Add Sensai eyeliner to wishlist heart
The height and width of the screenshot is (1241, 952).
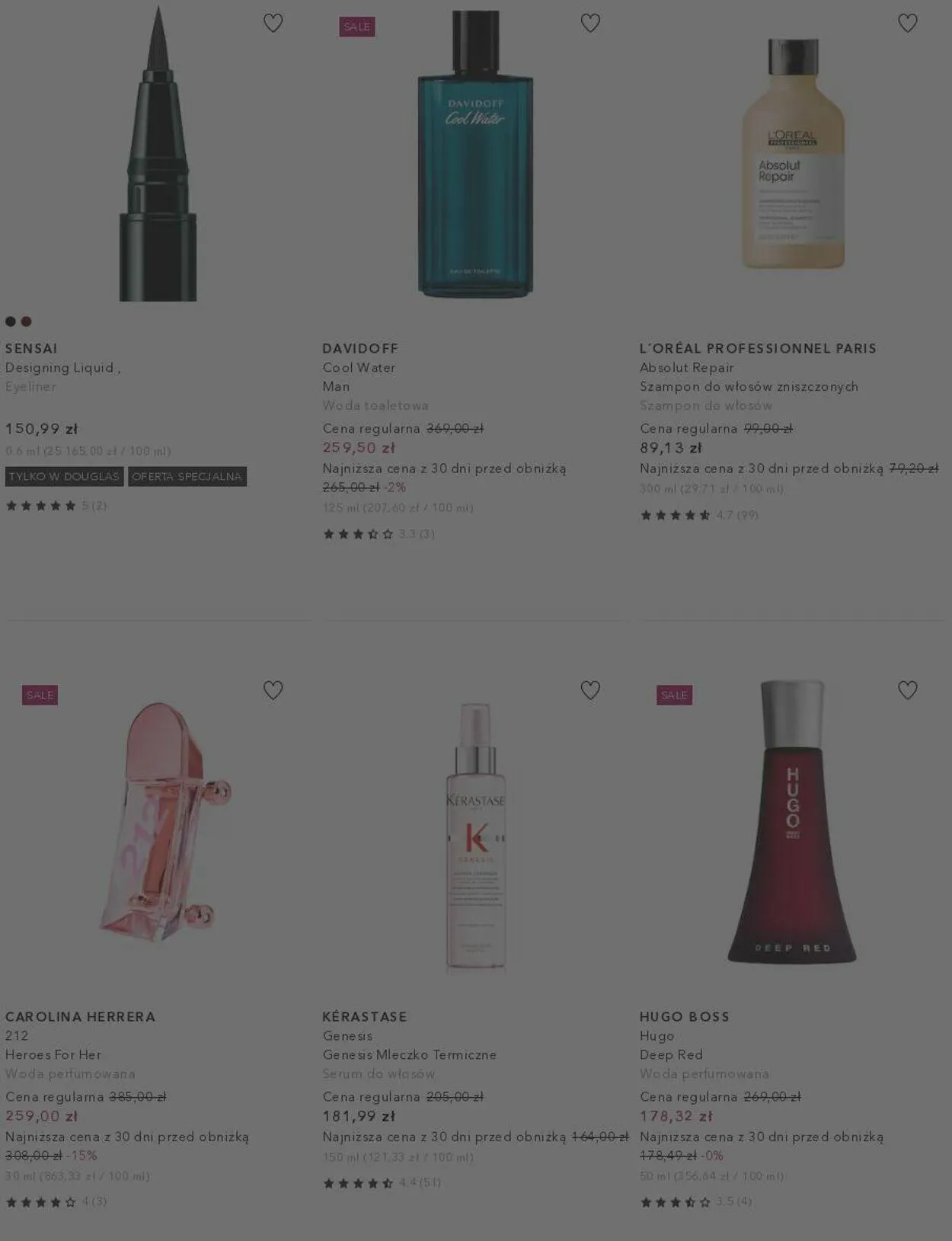pos(273,23)
